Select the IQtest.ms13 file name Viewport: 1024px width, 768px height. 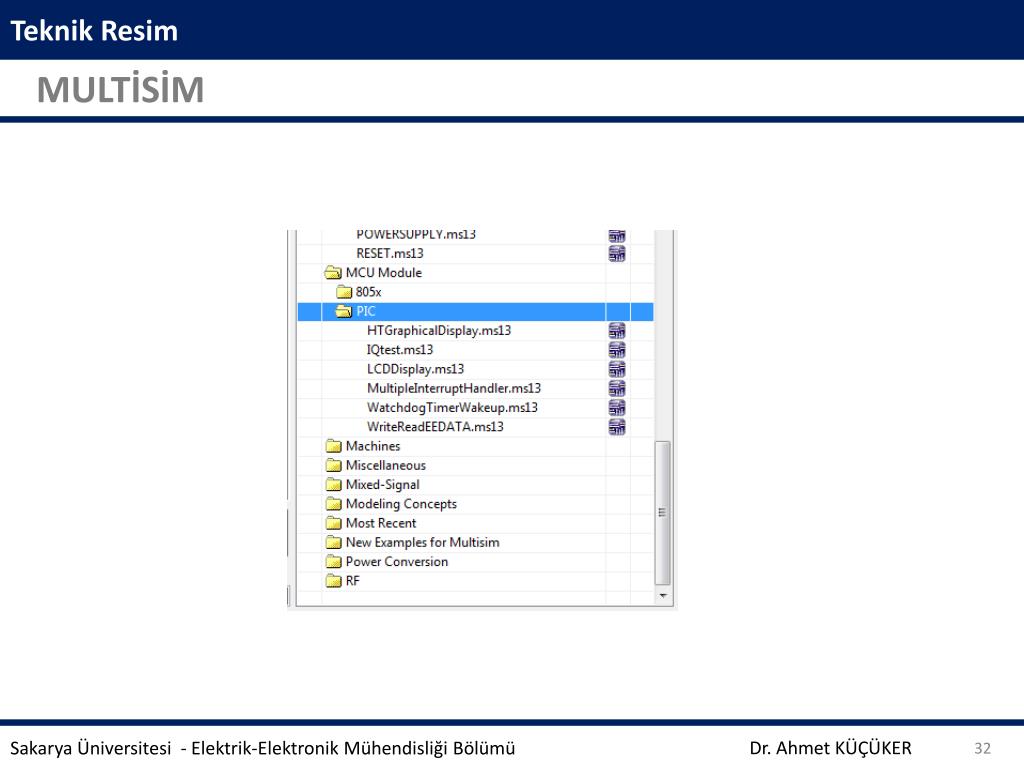point(400,350)
